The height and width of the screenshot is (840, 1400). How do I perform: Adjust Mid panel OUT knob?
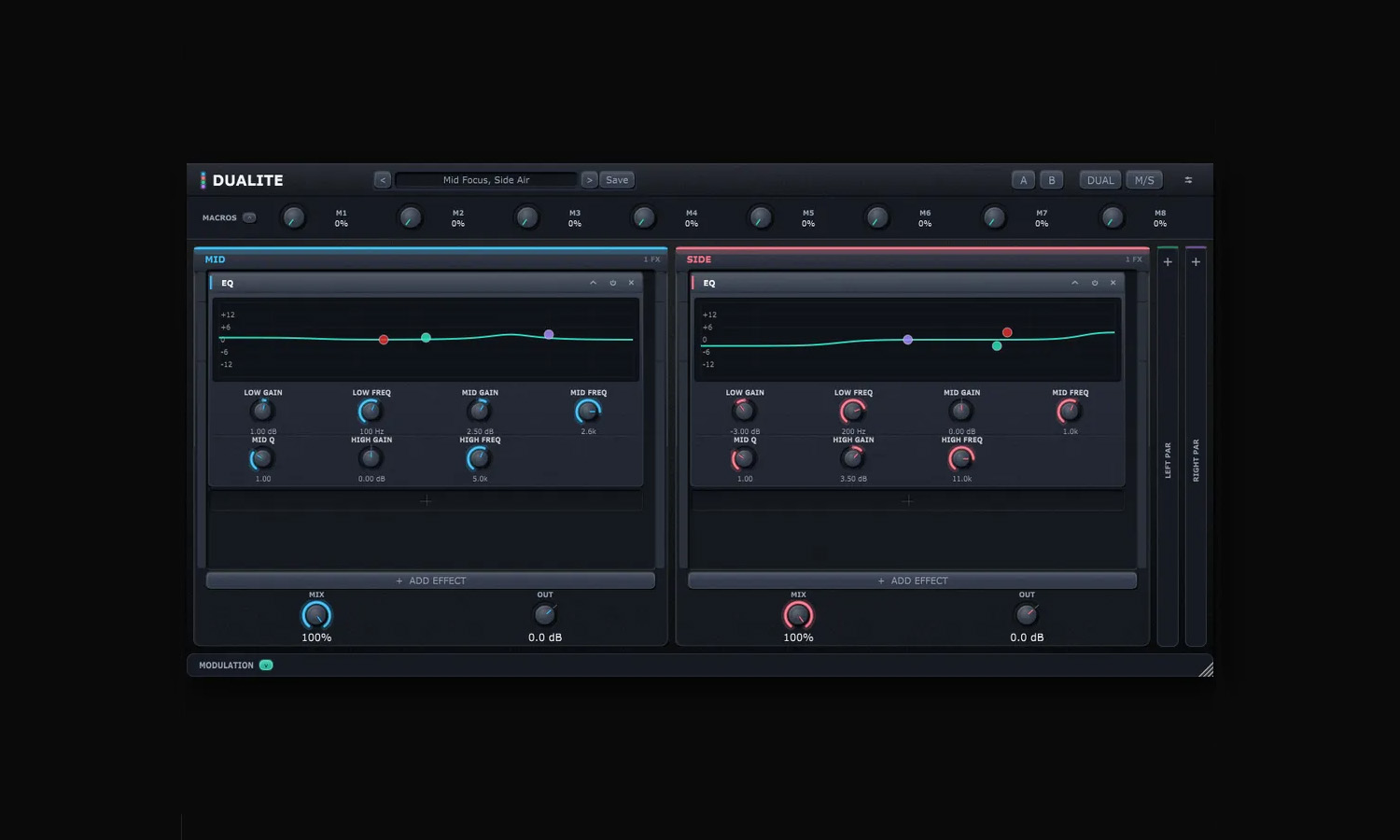pyautogui.click(x=545, y=614)
